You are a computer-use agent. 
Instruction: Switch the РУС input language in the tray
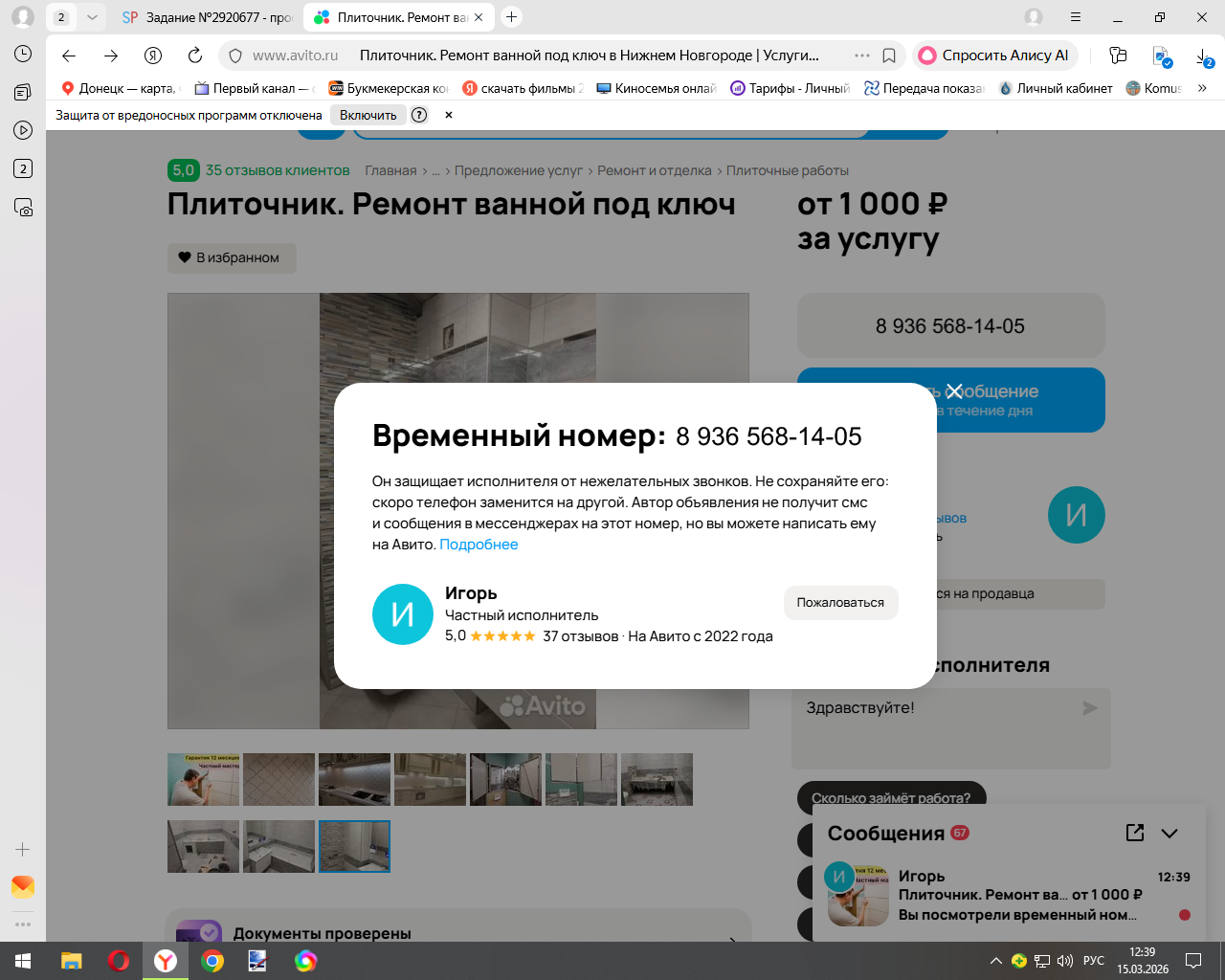(1094, 961)
